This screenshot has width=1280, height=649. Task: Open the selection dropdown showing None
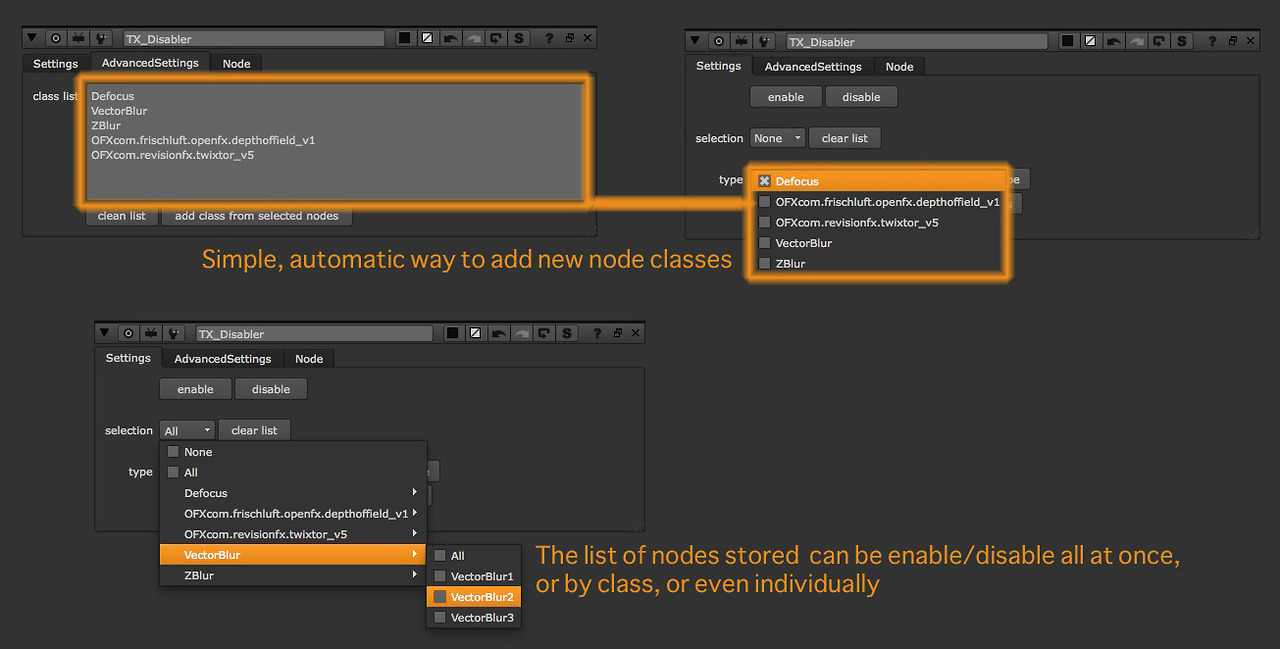click(x=778, y=138)
